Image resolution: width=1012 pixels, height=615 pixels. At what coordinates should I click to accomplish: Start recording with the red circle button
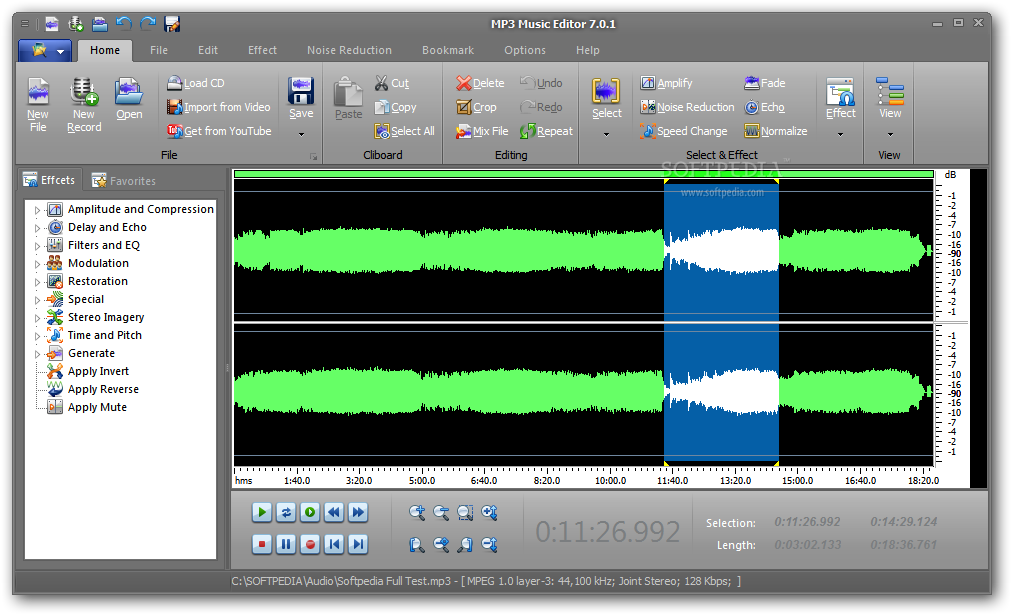[x=310, y=544]
